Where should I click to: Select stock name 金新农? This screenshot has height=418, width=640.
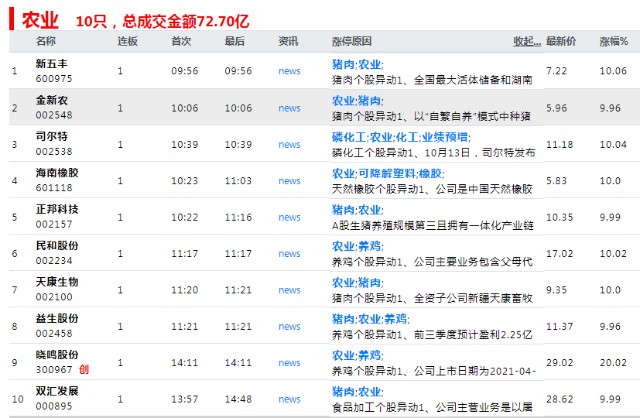51,100
